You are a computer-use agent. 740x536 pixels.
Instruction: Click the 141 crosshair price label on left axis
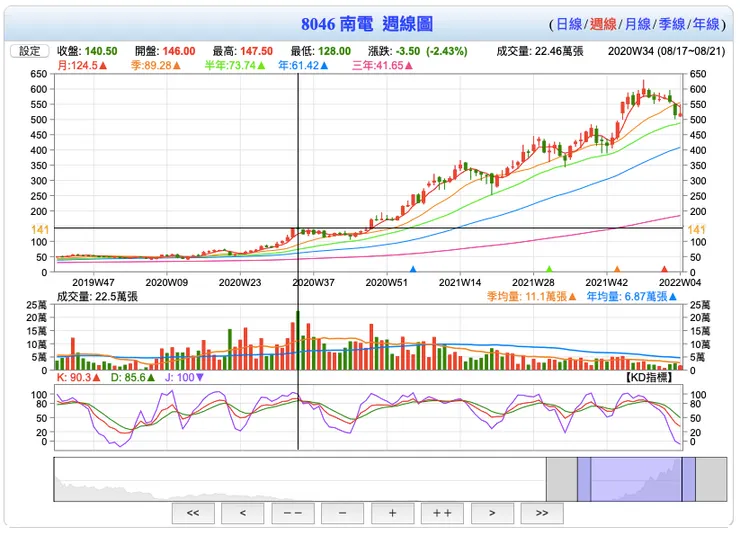click(x=40, y=229)
